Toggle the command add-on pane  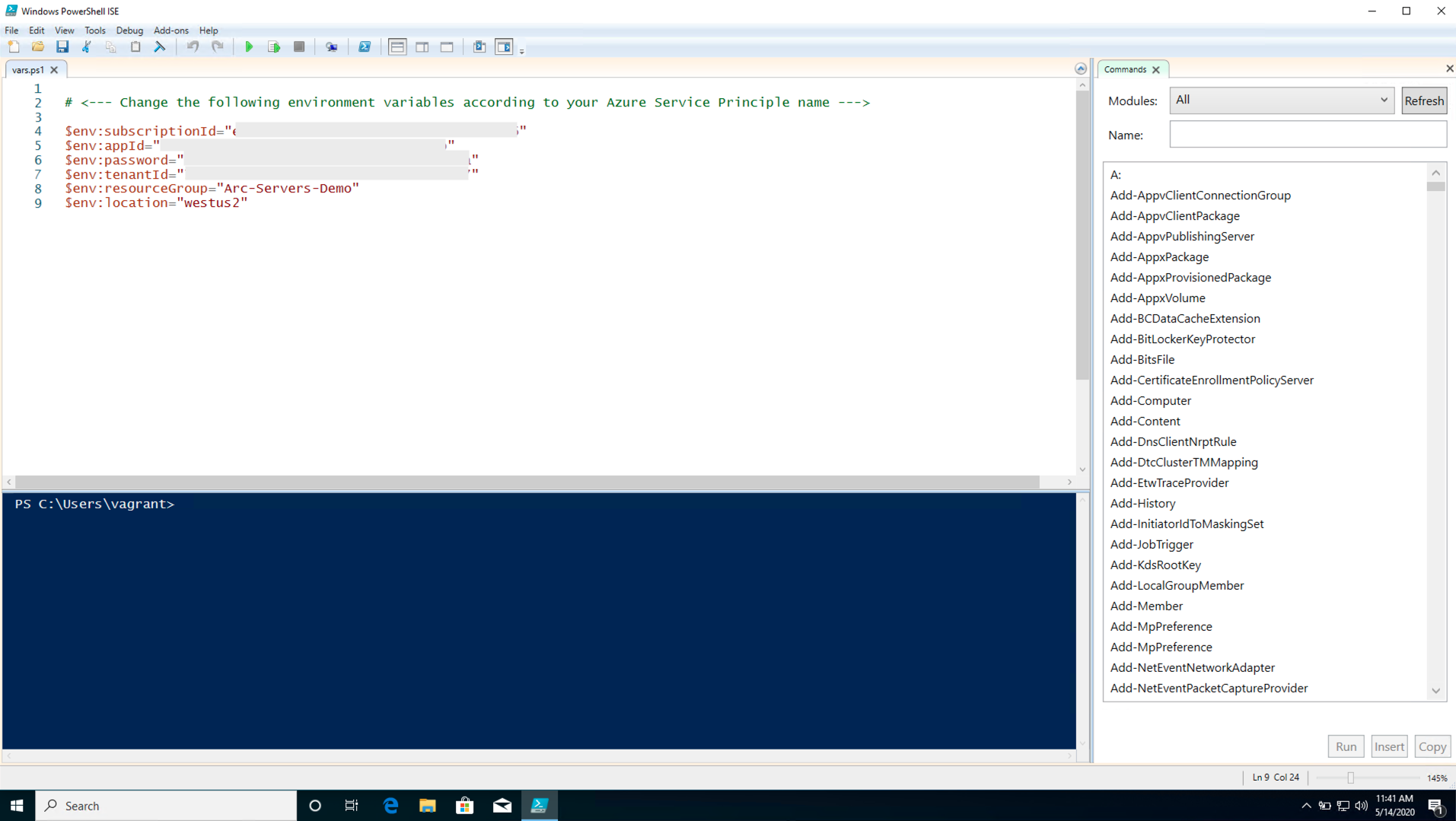pyautogui.click(x=504, y=47)
